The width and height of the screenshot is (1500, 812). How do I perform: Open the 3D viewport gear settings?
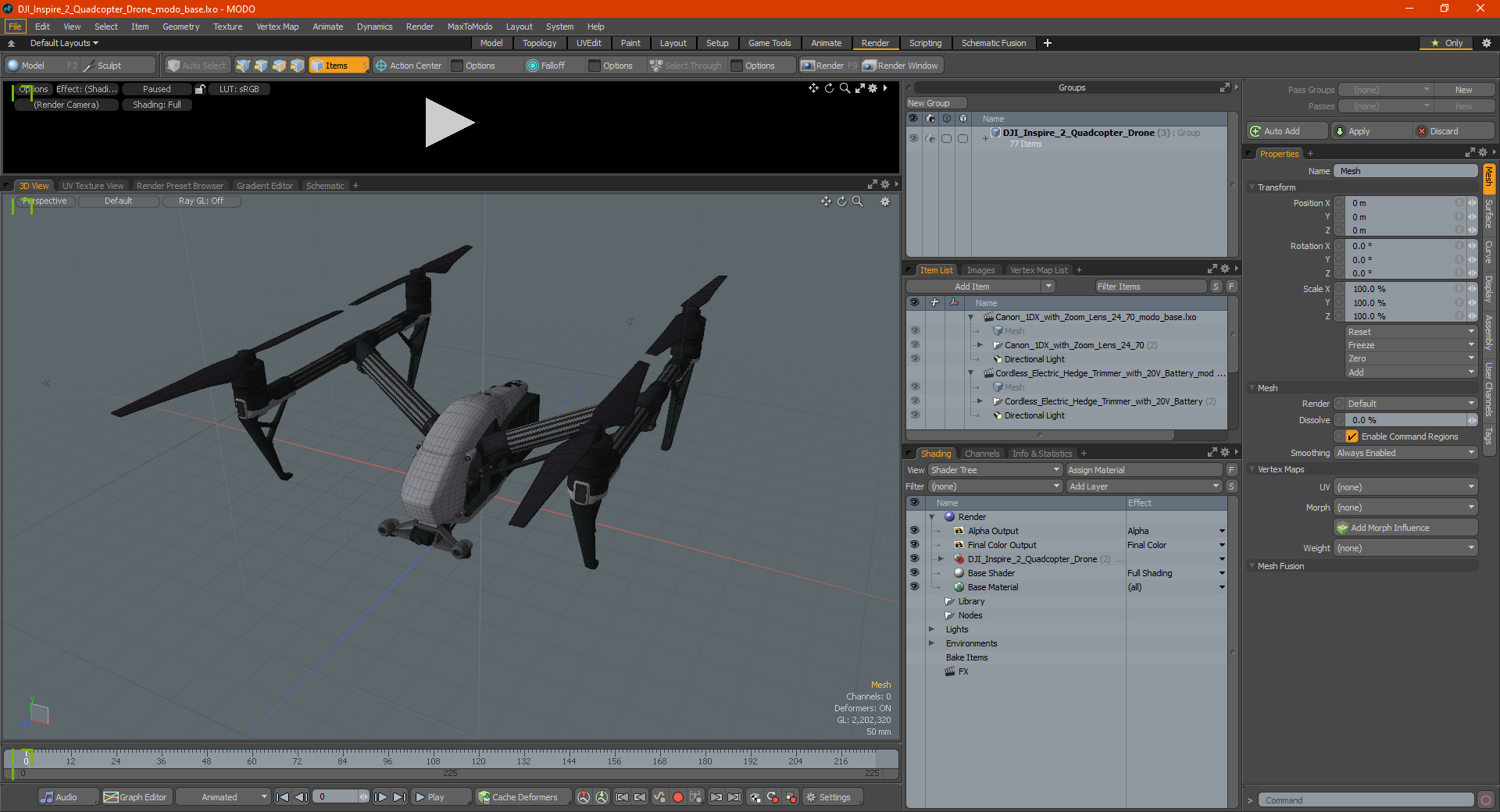(885, 201)
